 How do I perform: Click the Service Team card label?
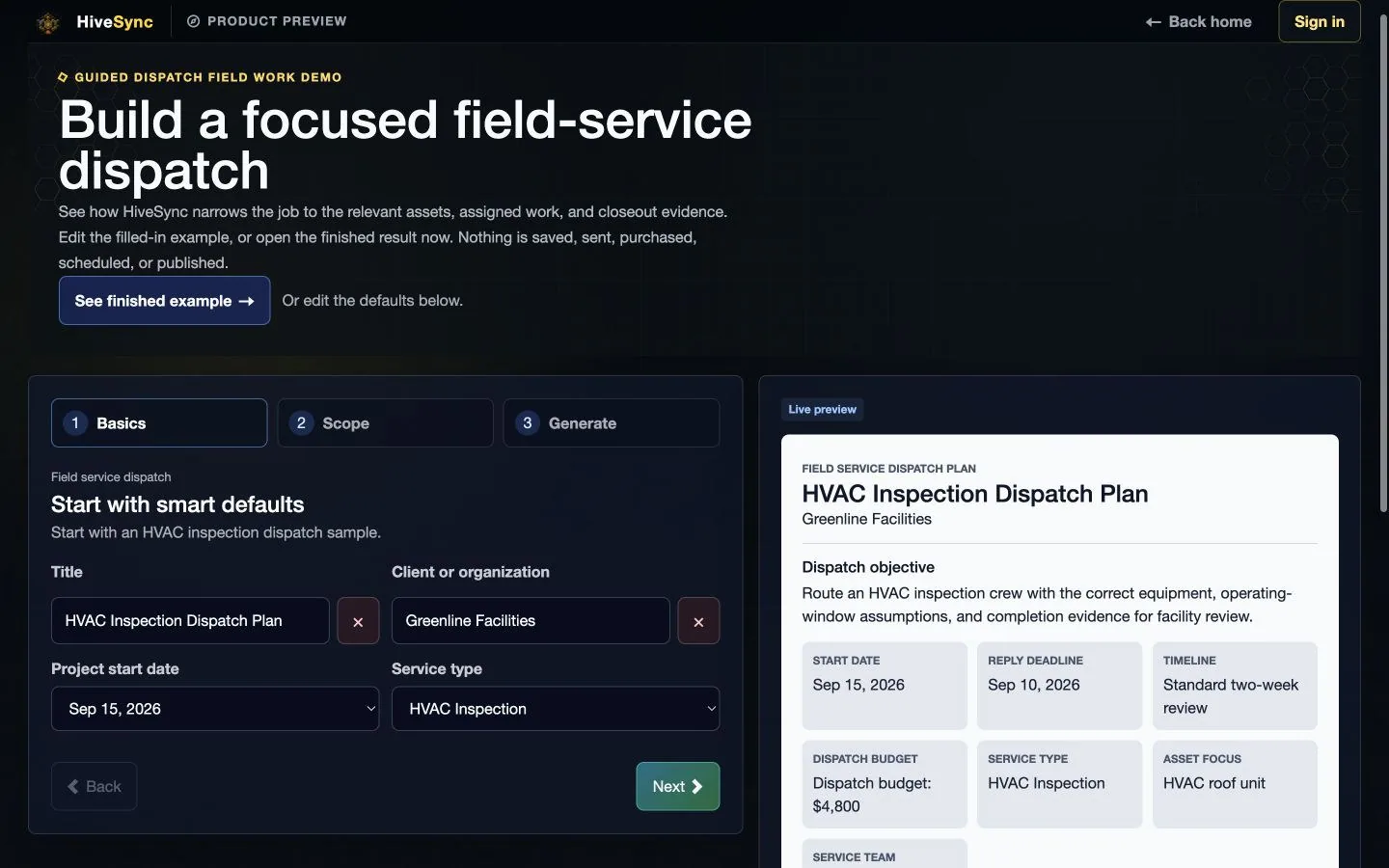pos(854,857)
